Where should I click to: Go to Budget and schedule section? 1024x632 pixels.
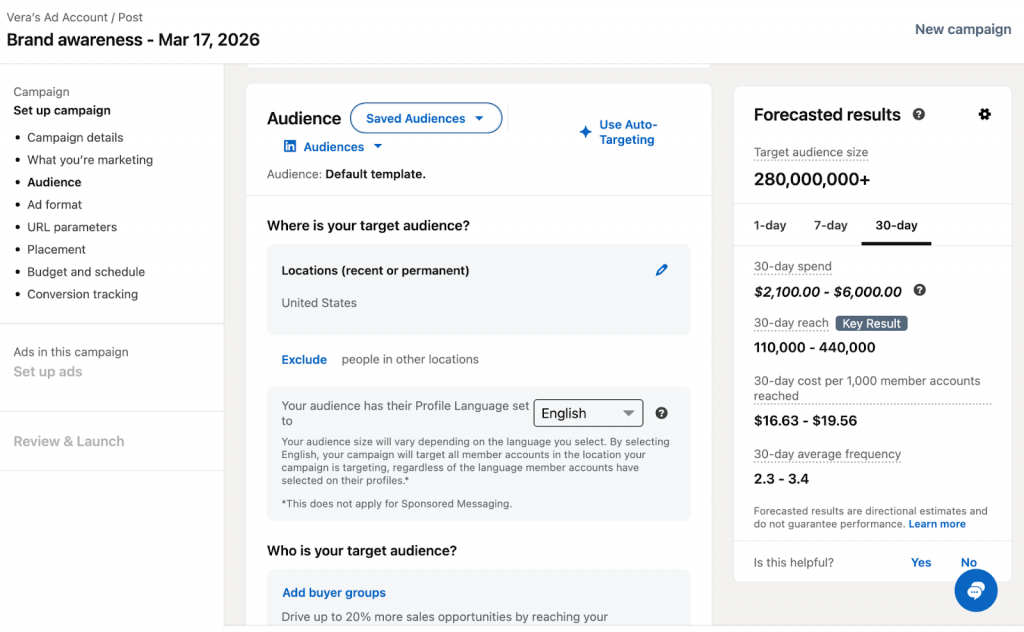pos(86,272)
